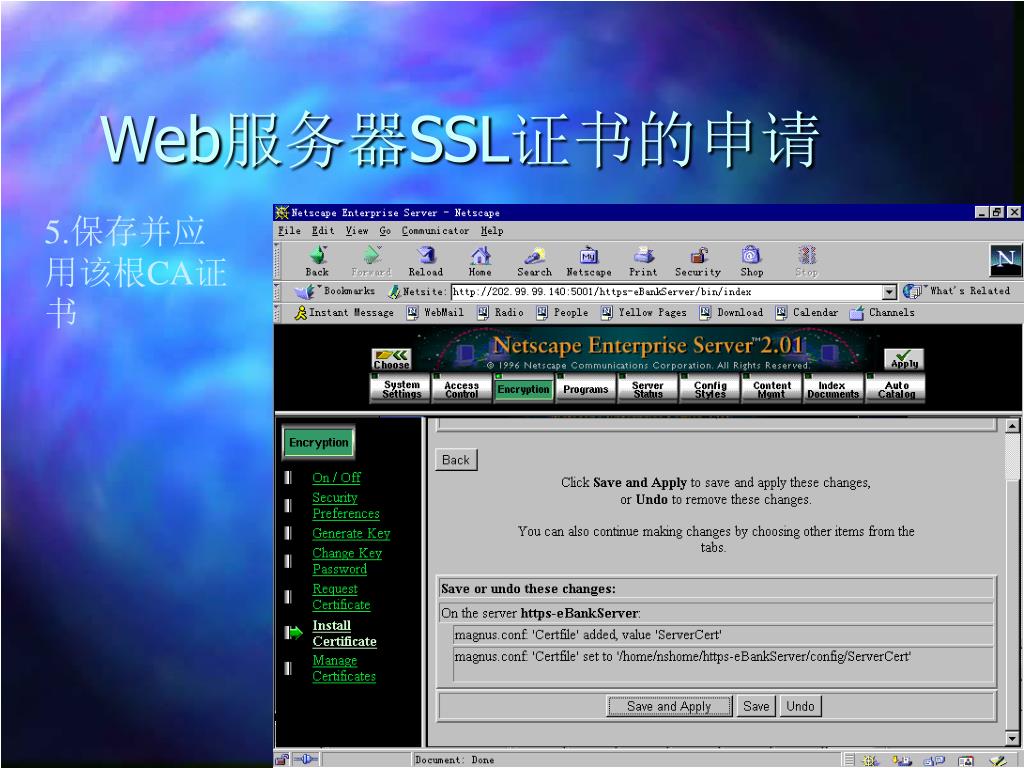
Task: Open the File menu
Action: tap(289, 231)
